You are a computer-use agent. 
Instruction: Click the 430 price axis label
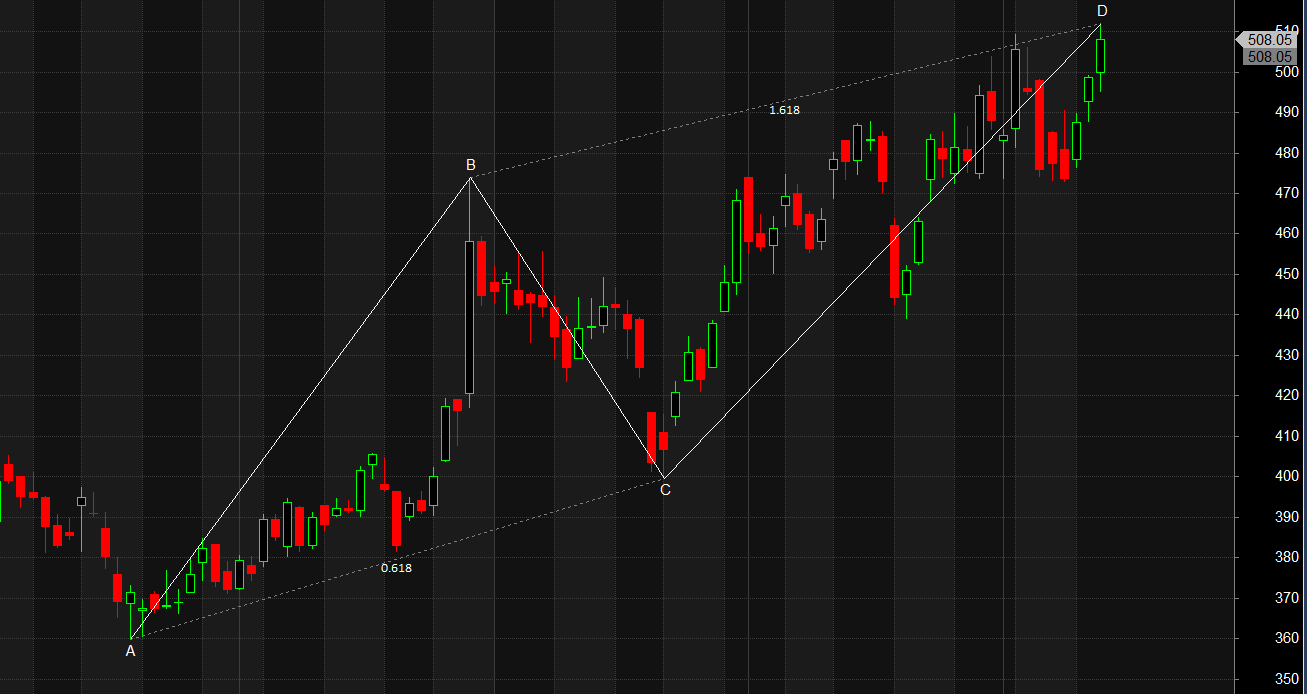1286,355
